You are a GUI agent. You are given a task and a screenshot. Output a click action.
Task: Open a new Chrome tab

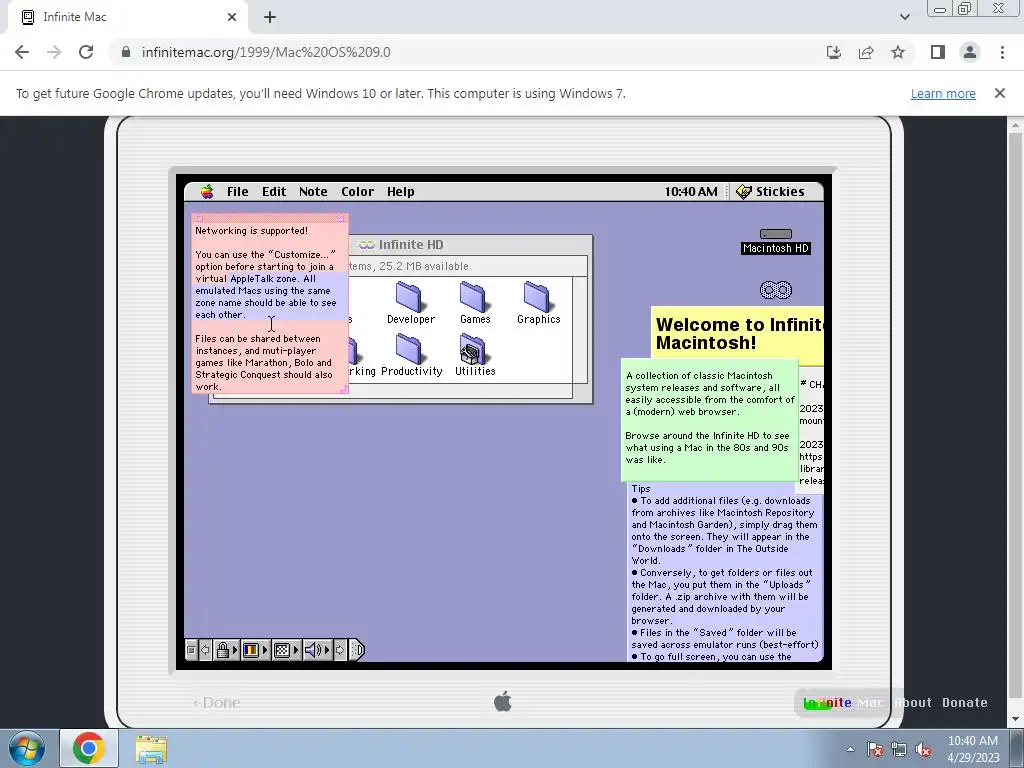point(270,17)
